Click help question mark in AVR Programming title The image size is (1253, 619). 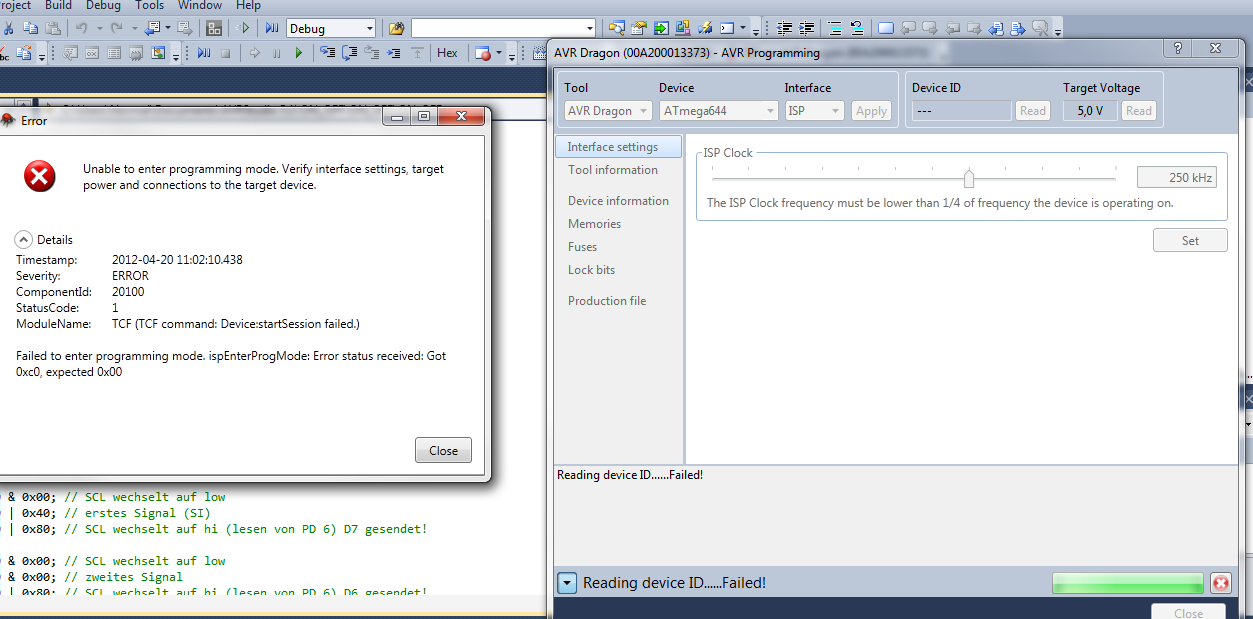(x=1178, y=48)
